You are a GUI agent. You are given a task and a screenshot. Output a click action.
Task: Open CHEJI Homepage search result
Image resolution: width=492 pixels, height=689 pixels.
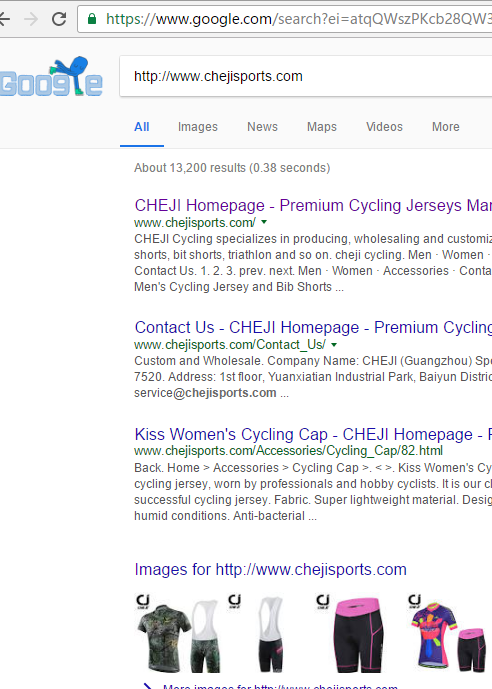(x=313, y=205)
